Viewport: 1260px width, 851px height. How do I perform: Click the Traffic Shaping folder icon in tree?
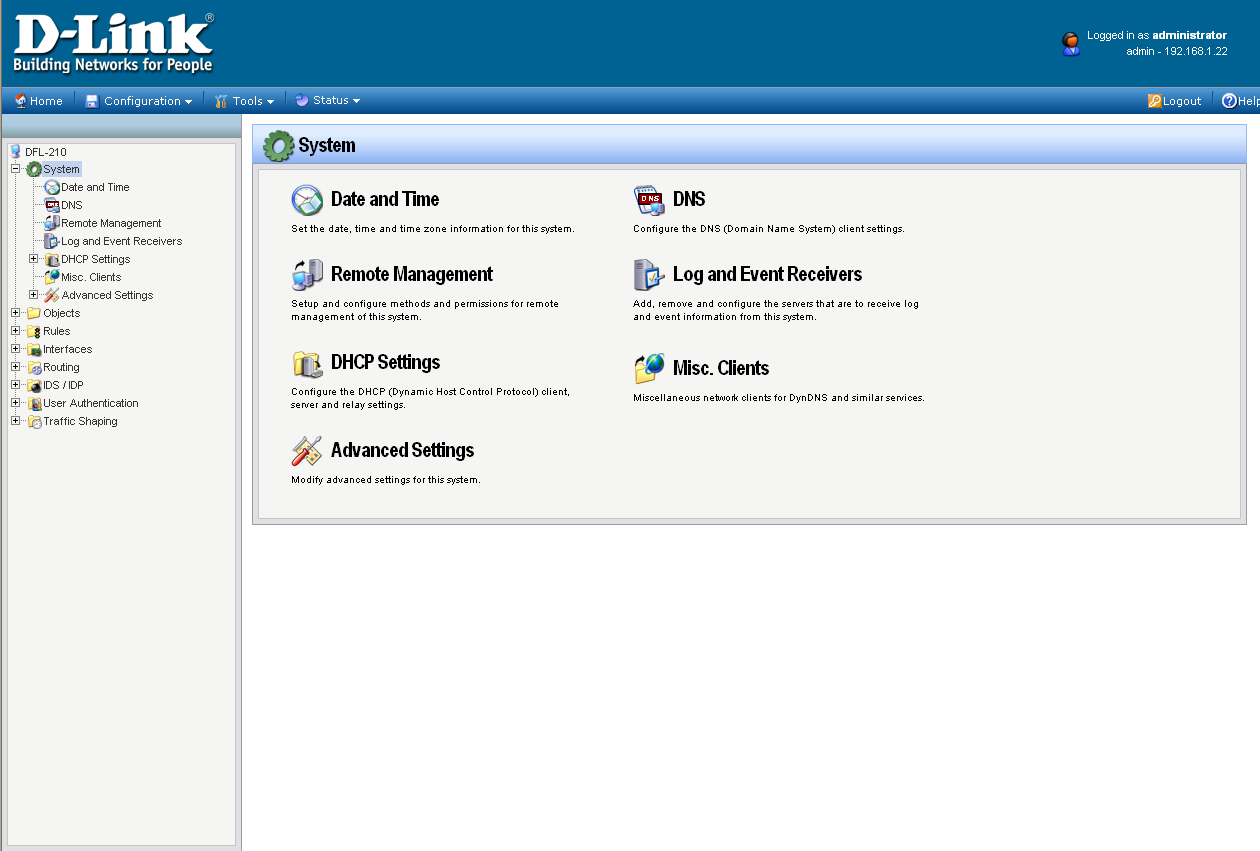(34, 421)
